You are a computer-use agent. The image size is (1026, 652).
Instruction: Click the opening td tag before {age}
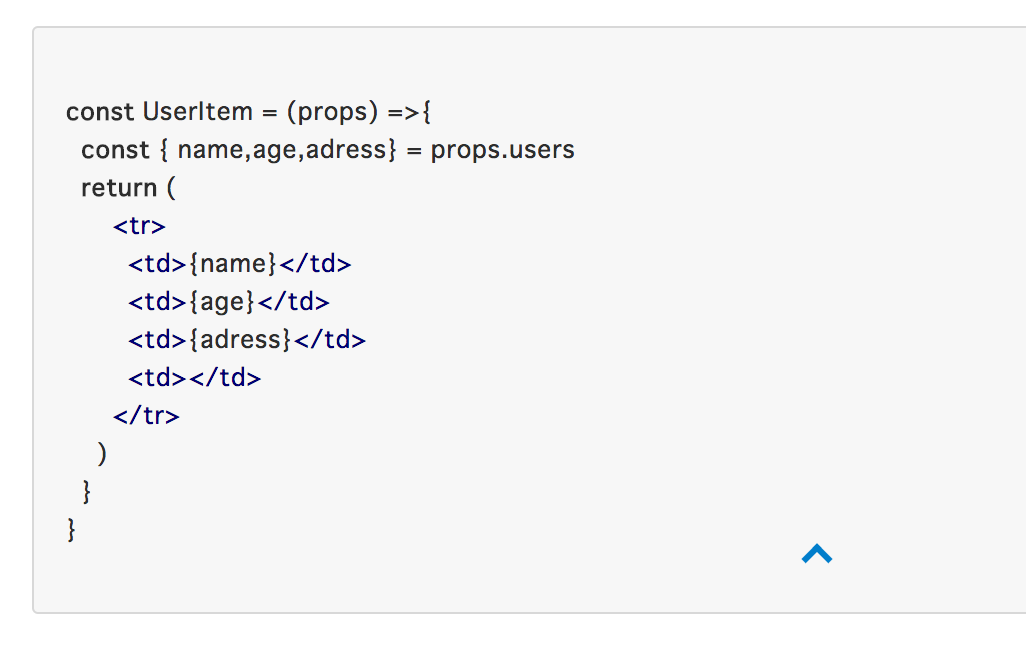(157, 302)
